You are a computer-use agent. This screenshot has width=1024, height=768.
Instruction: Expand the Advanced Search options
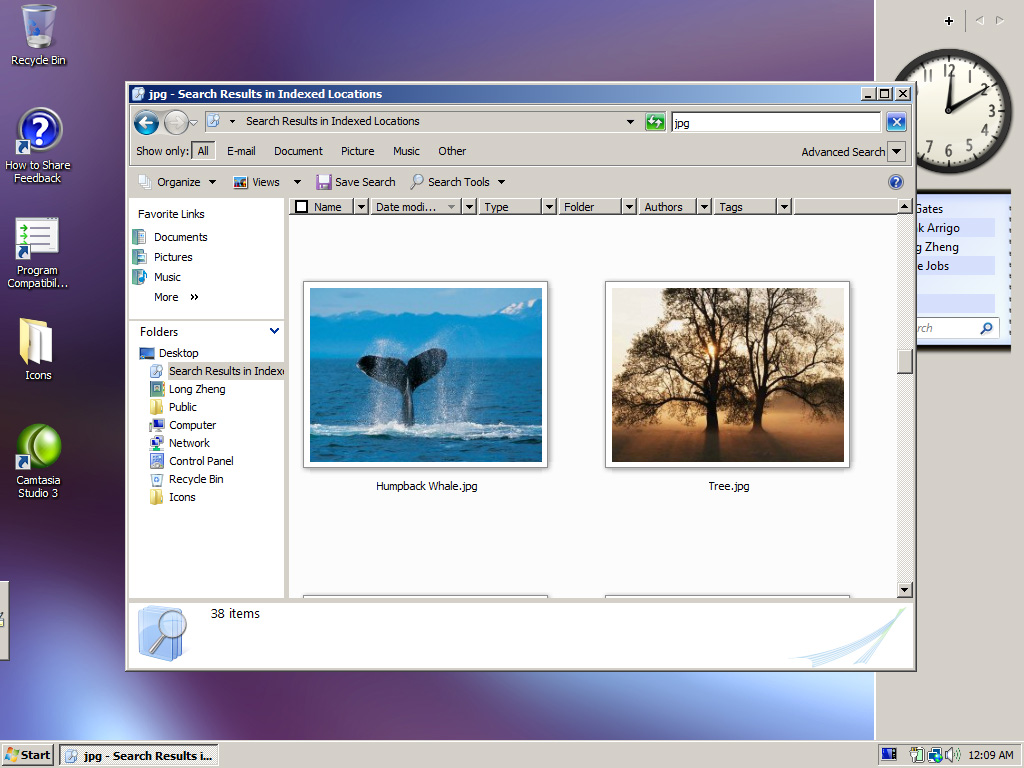pyautogui.click(x=843, y=151)
